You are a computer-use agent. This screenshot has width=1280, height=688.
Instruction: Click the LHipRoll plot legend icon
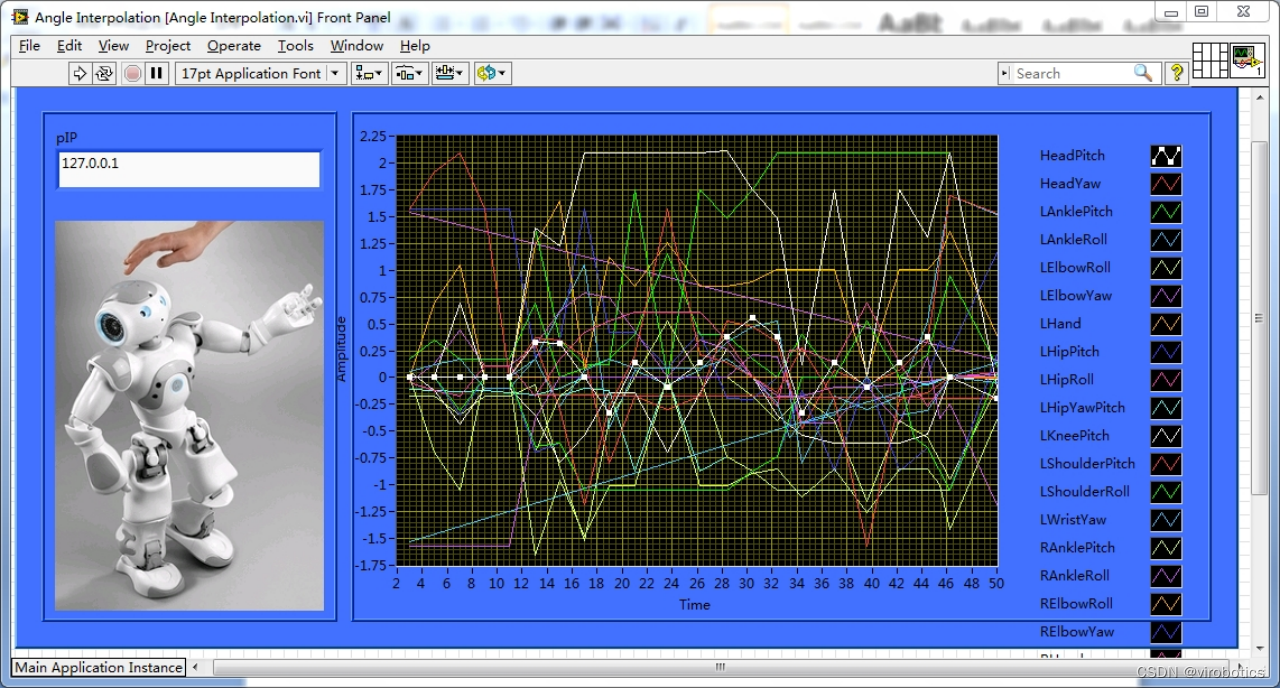point(1165,380)
